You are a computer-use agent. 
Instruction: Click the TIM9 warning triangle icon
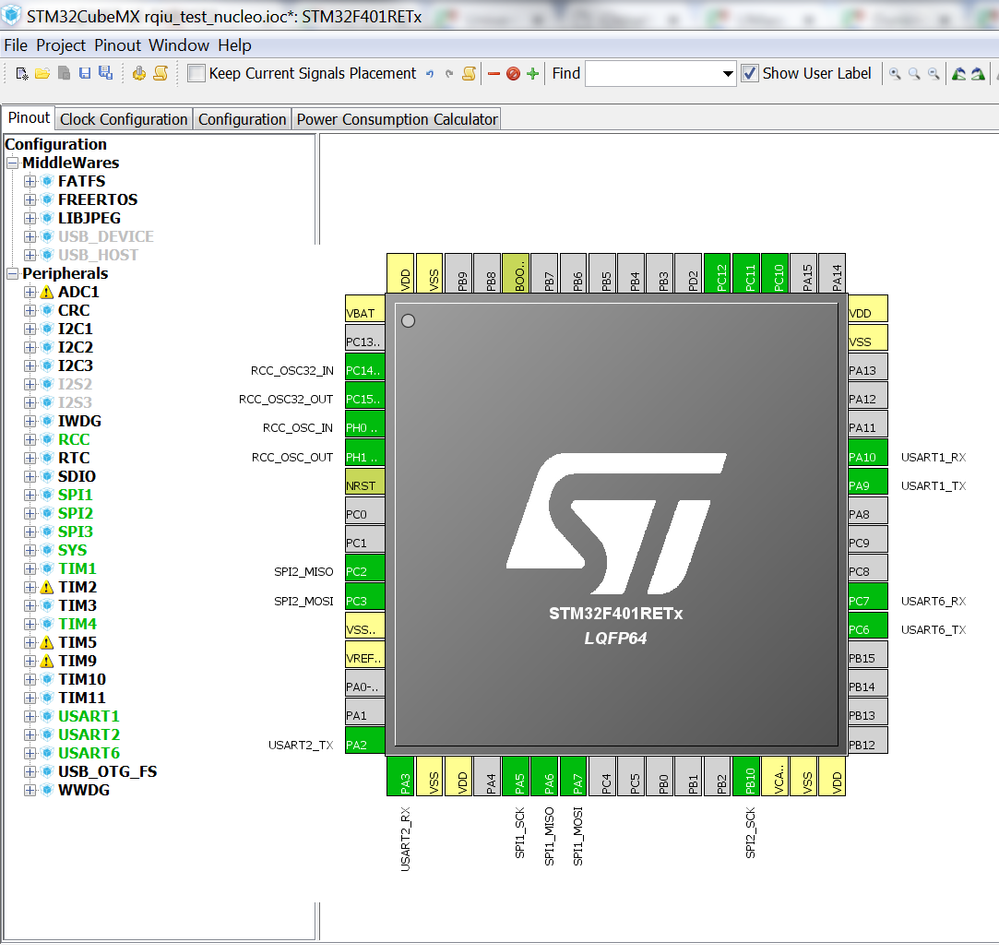(x=47, y=661)
